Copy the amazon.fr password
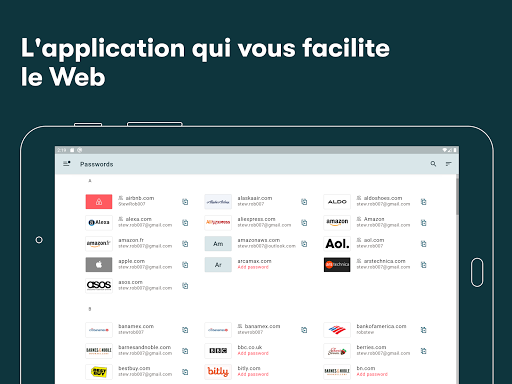This screenshot has width=512, height=384. (x=185, y=244)
